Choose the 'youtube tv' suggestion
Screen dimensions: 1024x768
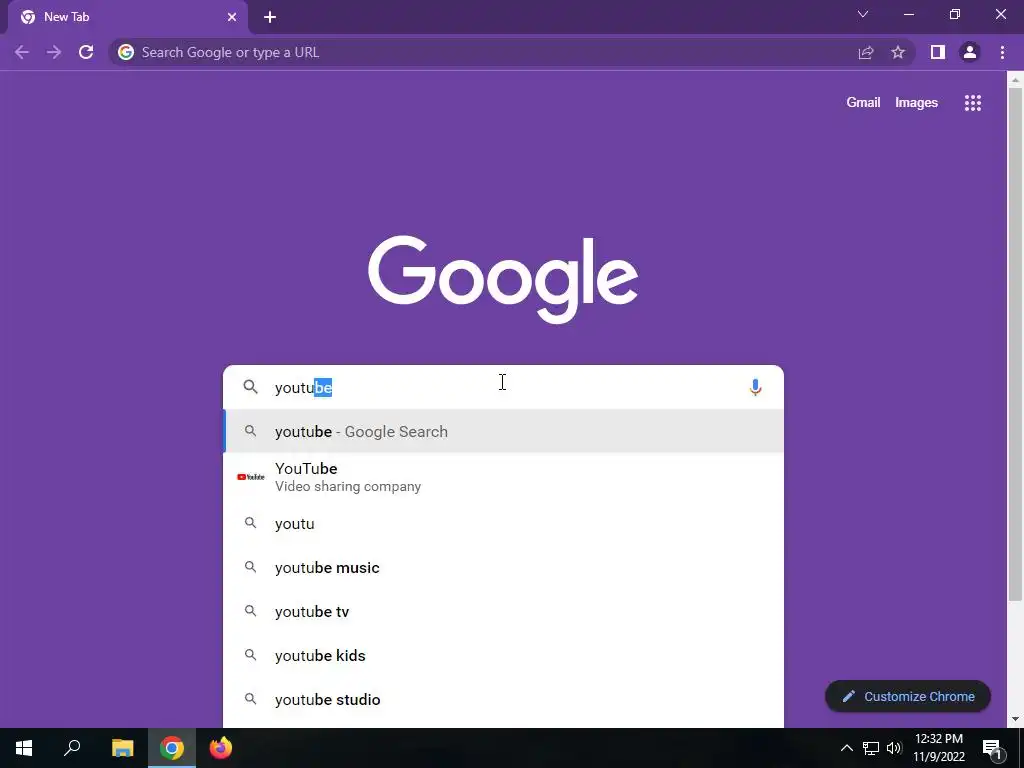tap(504, 611)
